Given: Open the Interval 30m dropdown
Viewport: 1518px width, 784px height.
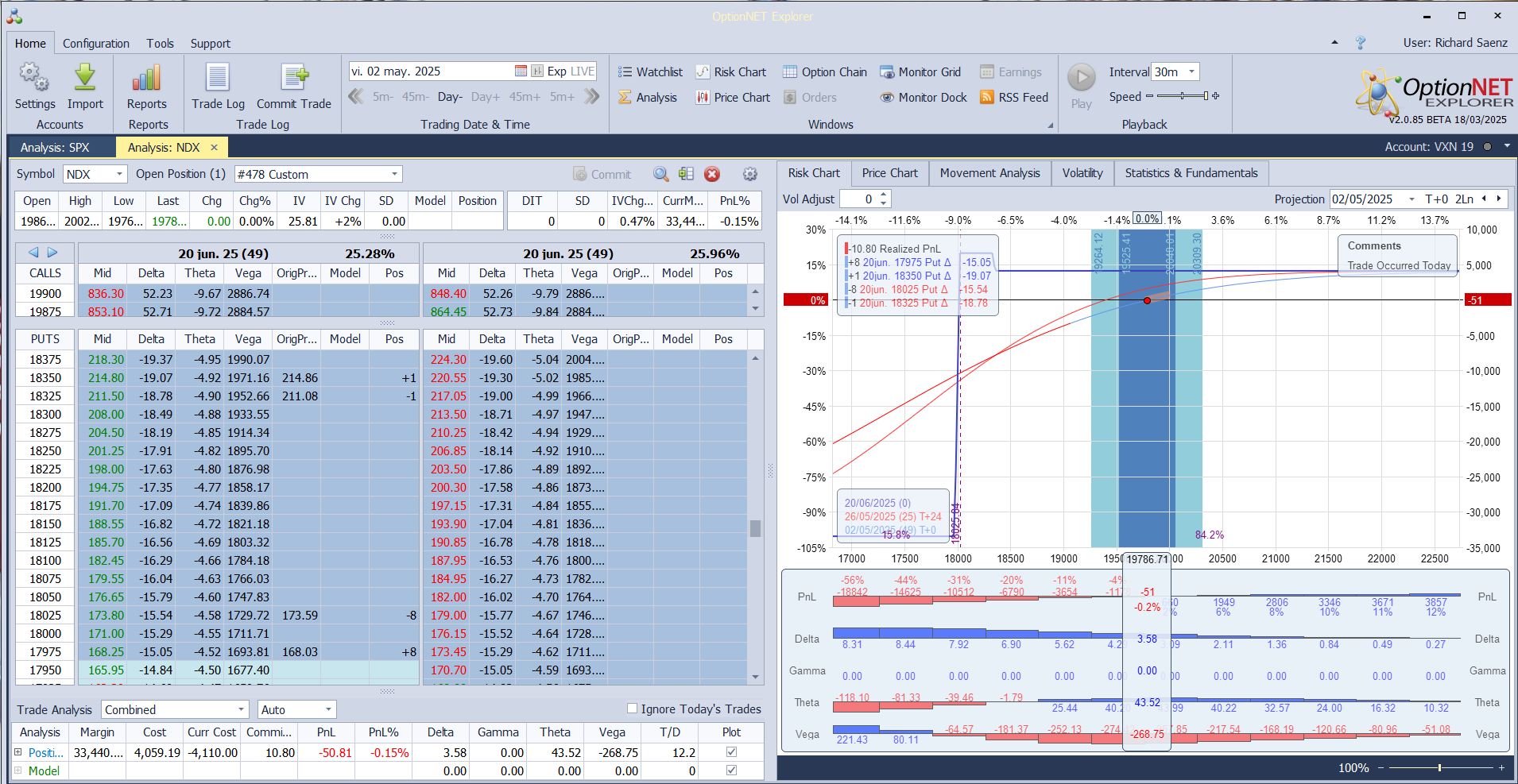Looking at the screenshot, I should (x=1191, y=71).
